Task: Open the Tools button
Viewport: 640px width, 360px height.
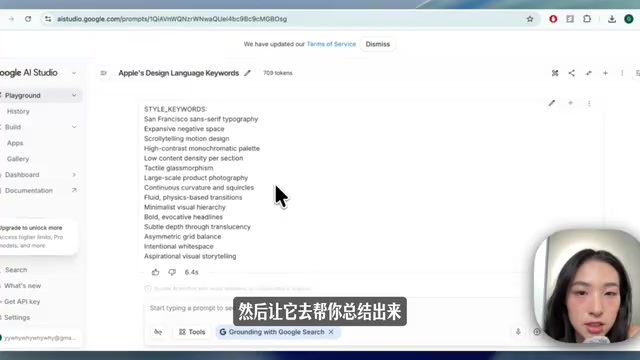Action: point(192,332)
